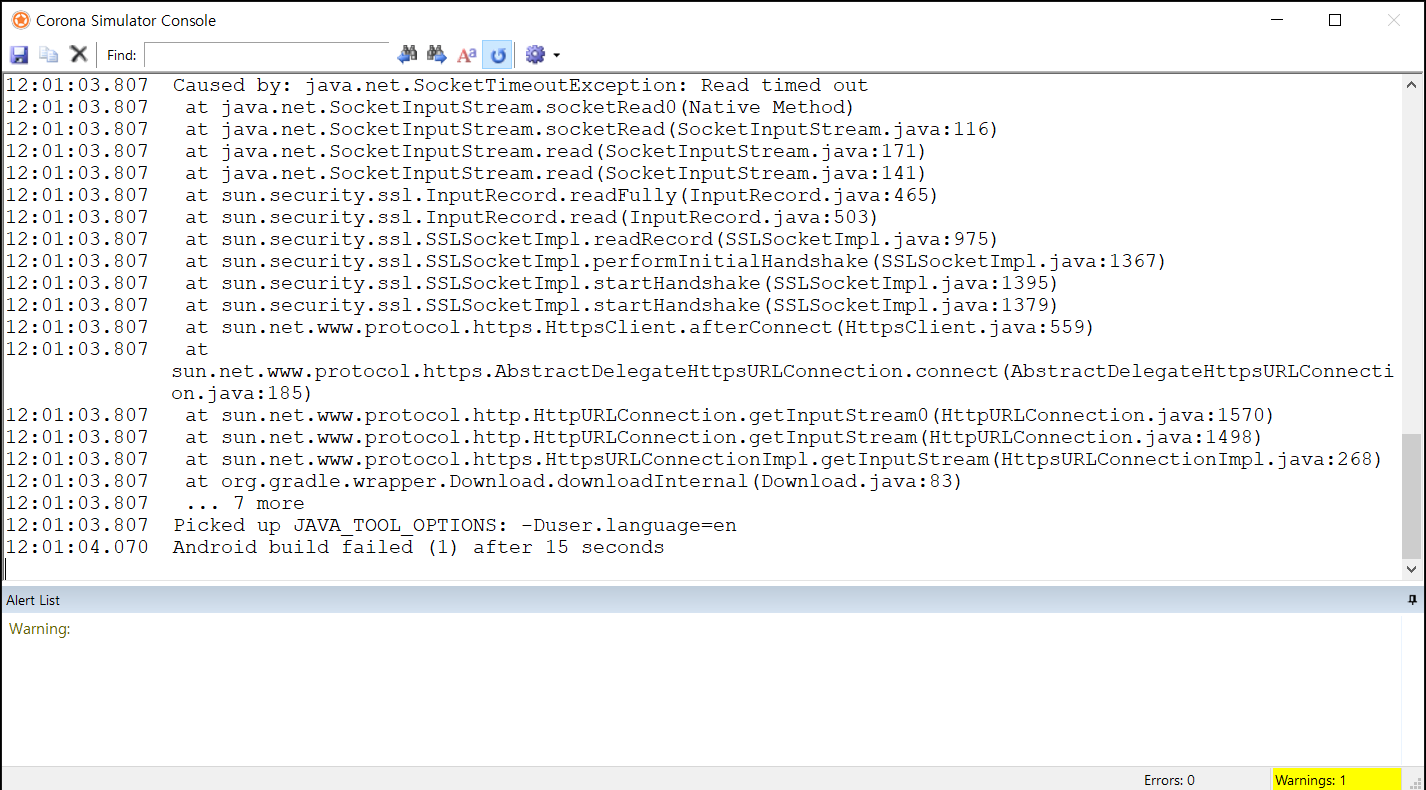Toggle the Alert List pin
Viewport: 1426px width, 790px height.
[x=1413, y=599]
